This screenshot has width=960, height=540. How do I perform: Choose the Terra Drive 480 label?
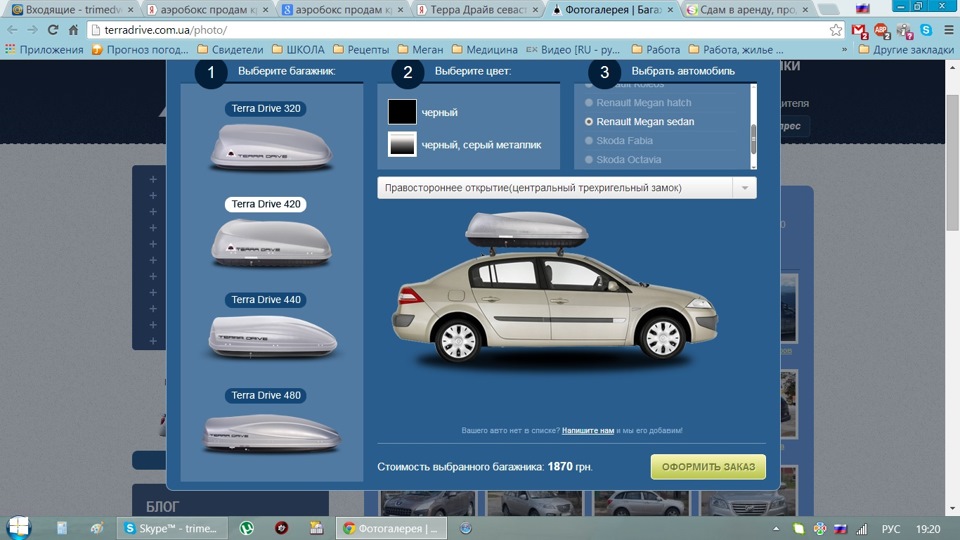pos(266,395)
